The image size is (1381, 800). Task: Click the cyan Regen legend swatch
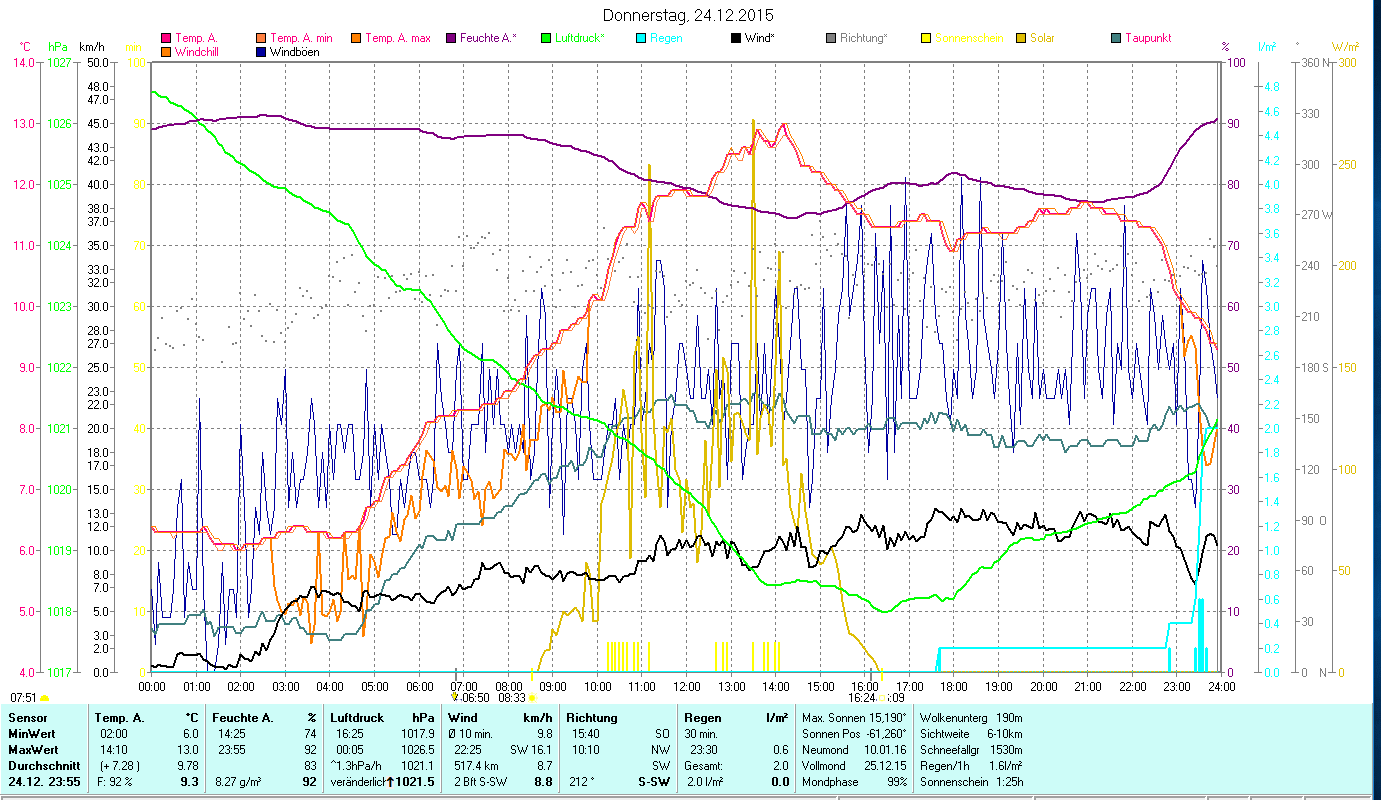(x=641, y=39)
